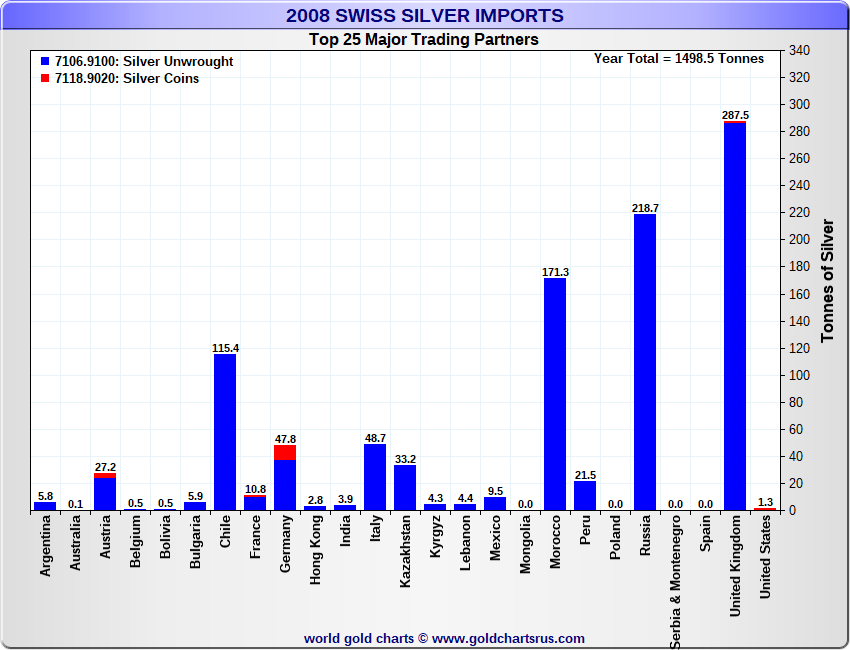
Task: Select the Russia bar
Action: (x=645, y=362)
